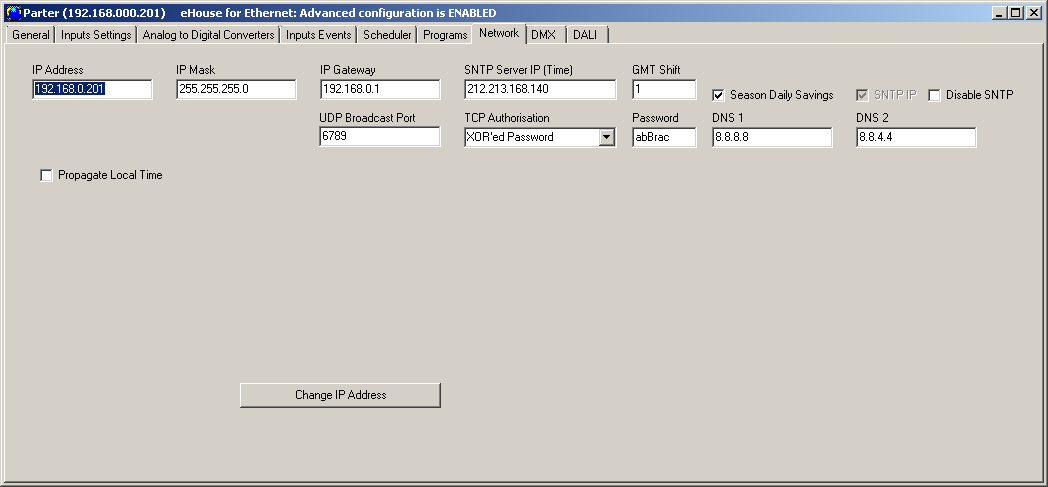Maximize the Parter window
This screenshot has width=1048, height=487.
pyautogui.click(x=1016, y=13)
